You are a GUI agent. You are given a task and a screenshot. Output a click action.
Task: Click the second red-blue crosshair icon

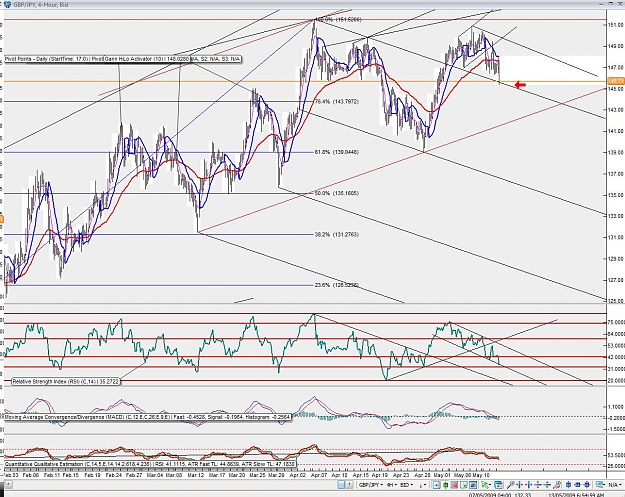coord(529,485)
